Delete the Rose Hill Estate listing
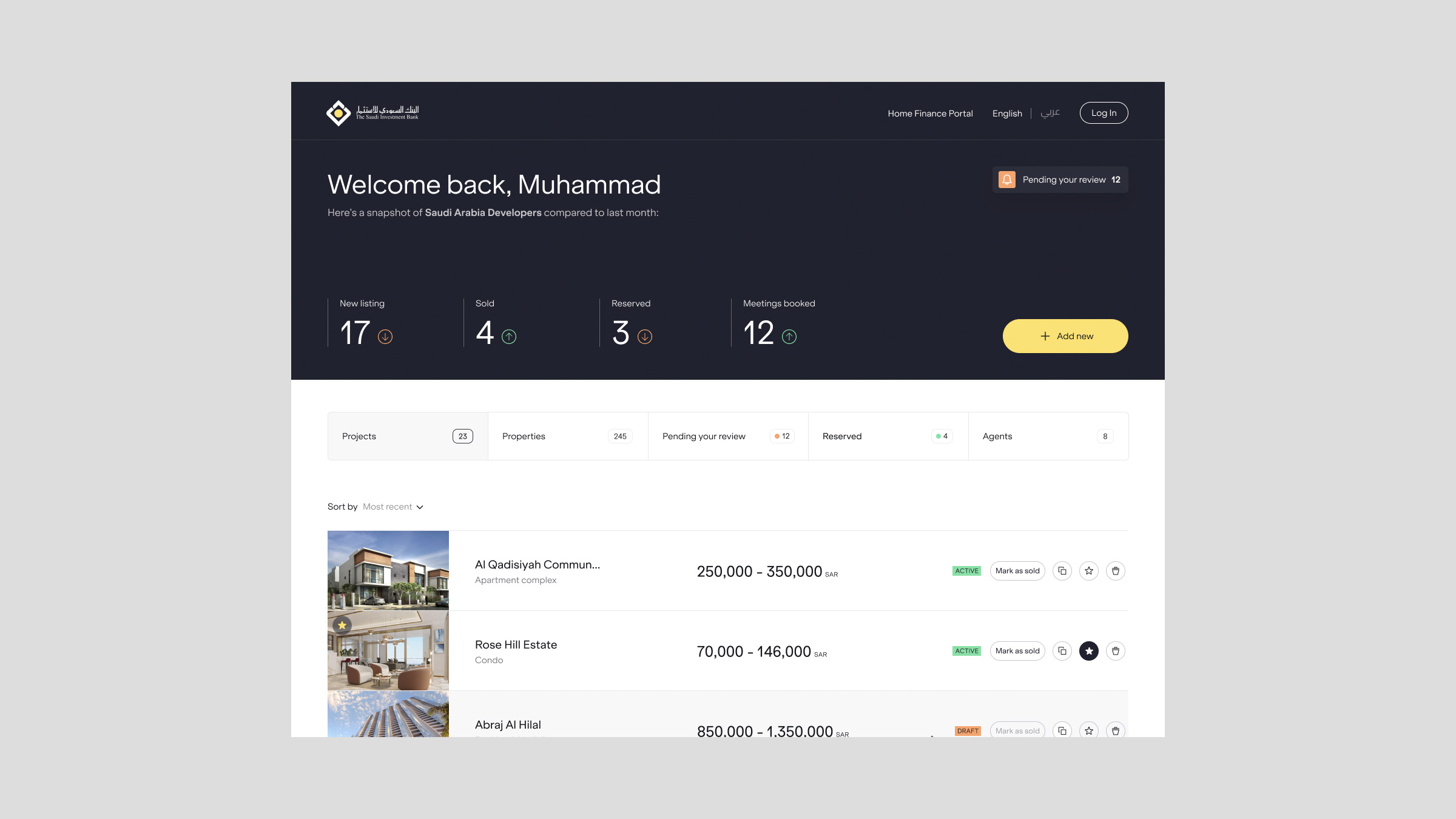The width and height of the screenshot is (1456, 819). point(1116,651)
